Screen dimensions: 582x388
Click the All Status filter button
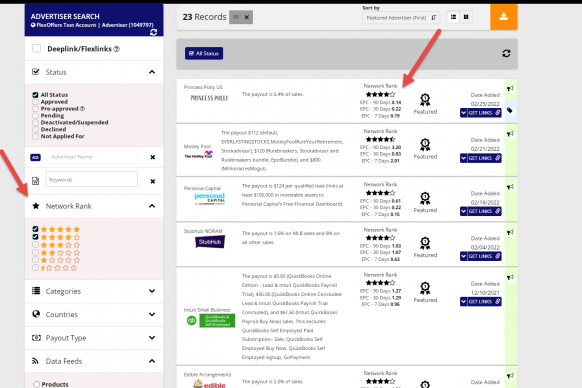[x=204, y=53]
